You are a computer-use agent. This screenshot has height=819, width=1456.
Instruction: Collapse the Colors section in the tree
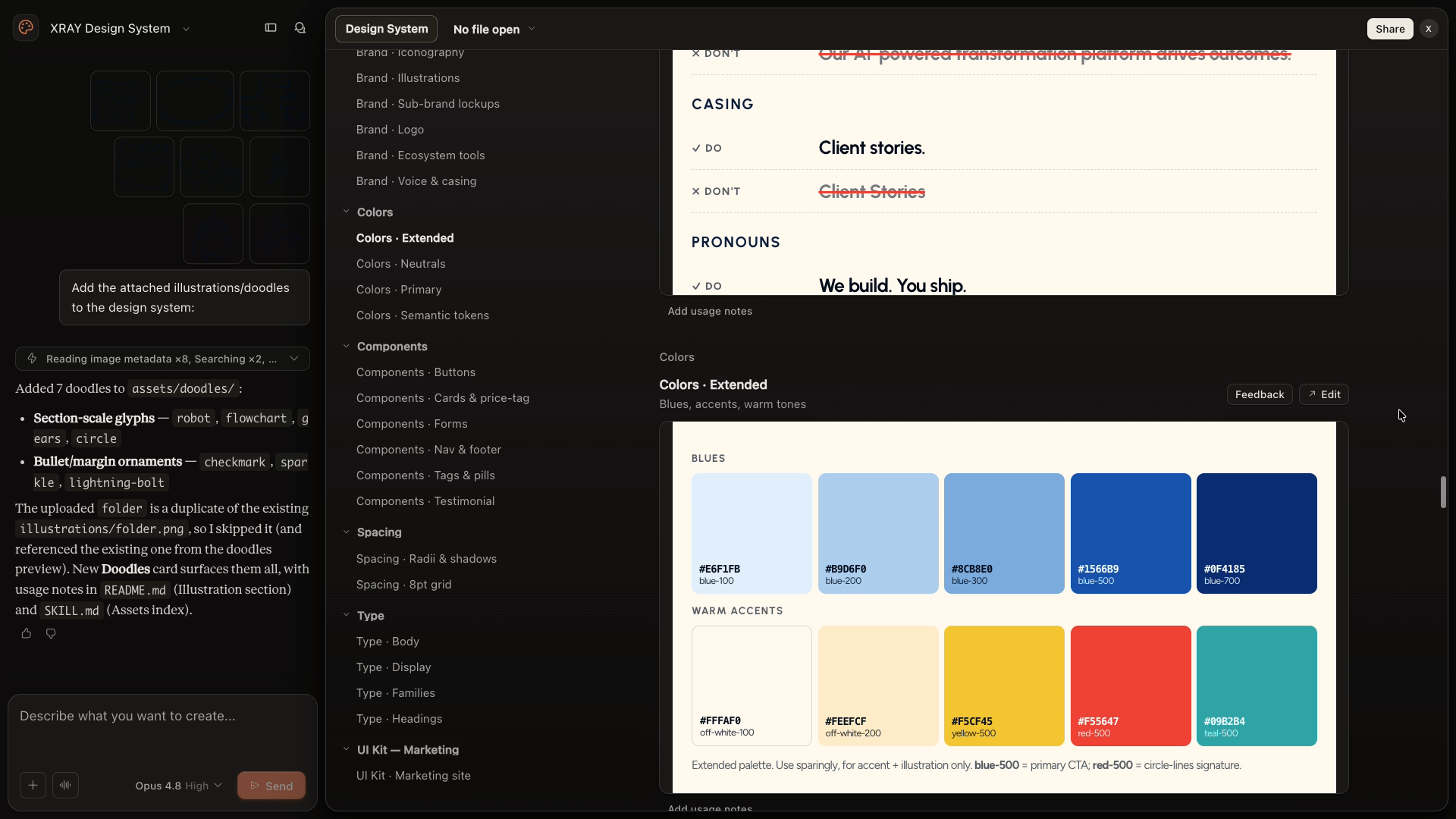tap(346, 212)
